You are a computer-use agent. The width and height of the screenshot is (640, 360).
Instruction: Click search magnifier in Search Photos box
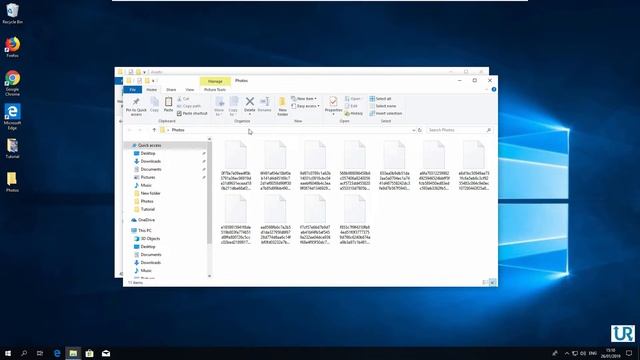pyautogui.click(x=489, y=130)
